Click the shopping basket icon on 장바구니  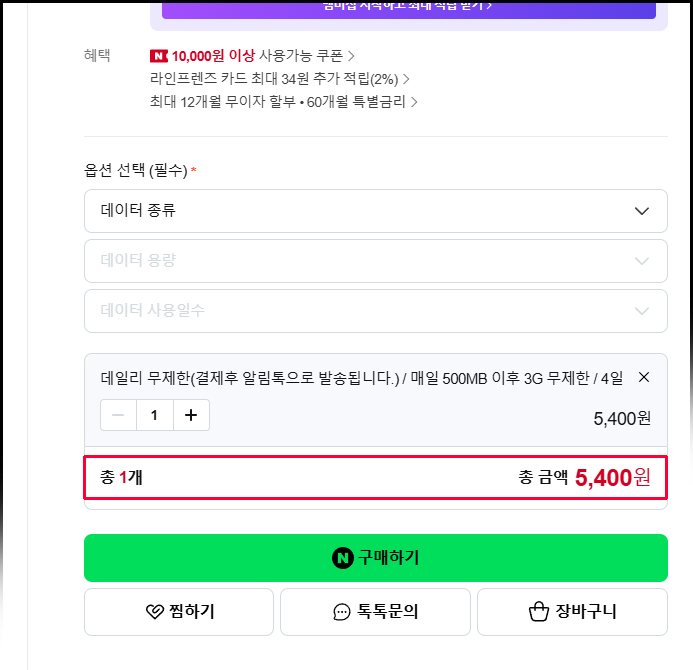pos(539,612)
